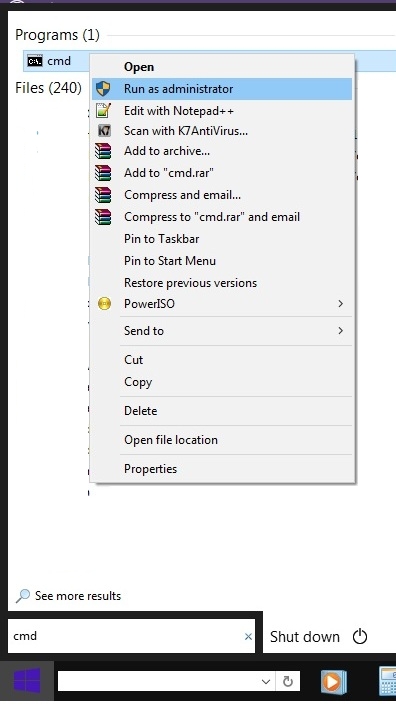Click the K7AntiVirus scan icon
Viewport: 396px width, 710px height.
(x=104, y=131)
